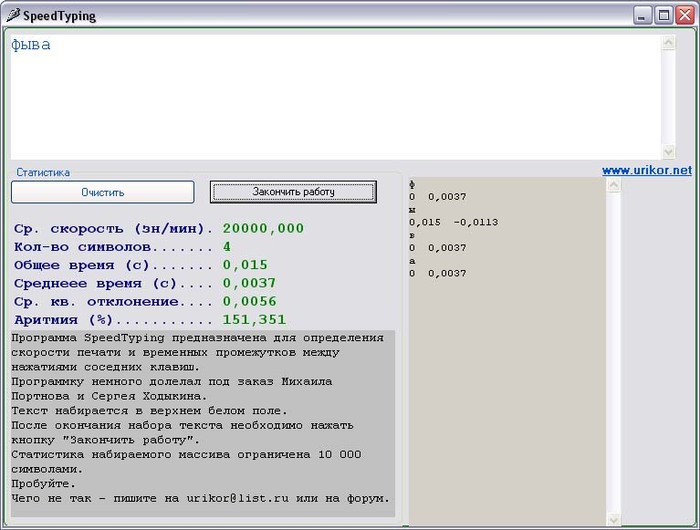
Task: Click the Ср. кв. отклонение value 0,0056
Action: click(x=250, y=301)
